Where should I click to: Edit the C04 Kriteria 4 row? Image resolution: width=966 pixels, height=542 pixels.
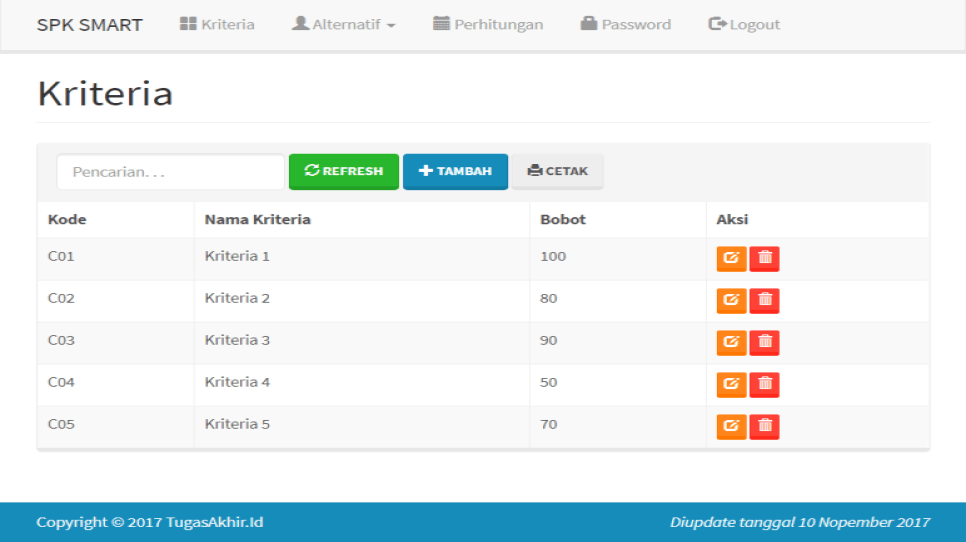[x=731, y=384]
